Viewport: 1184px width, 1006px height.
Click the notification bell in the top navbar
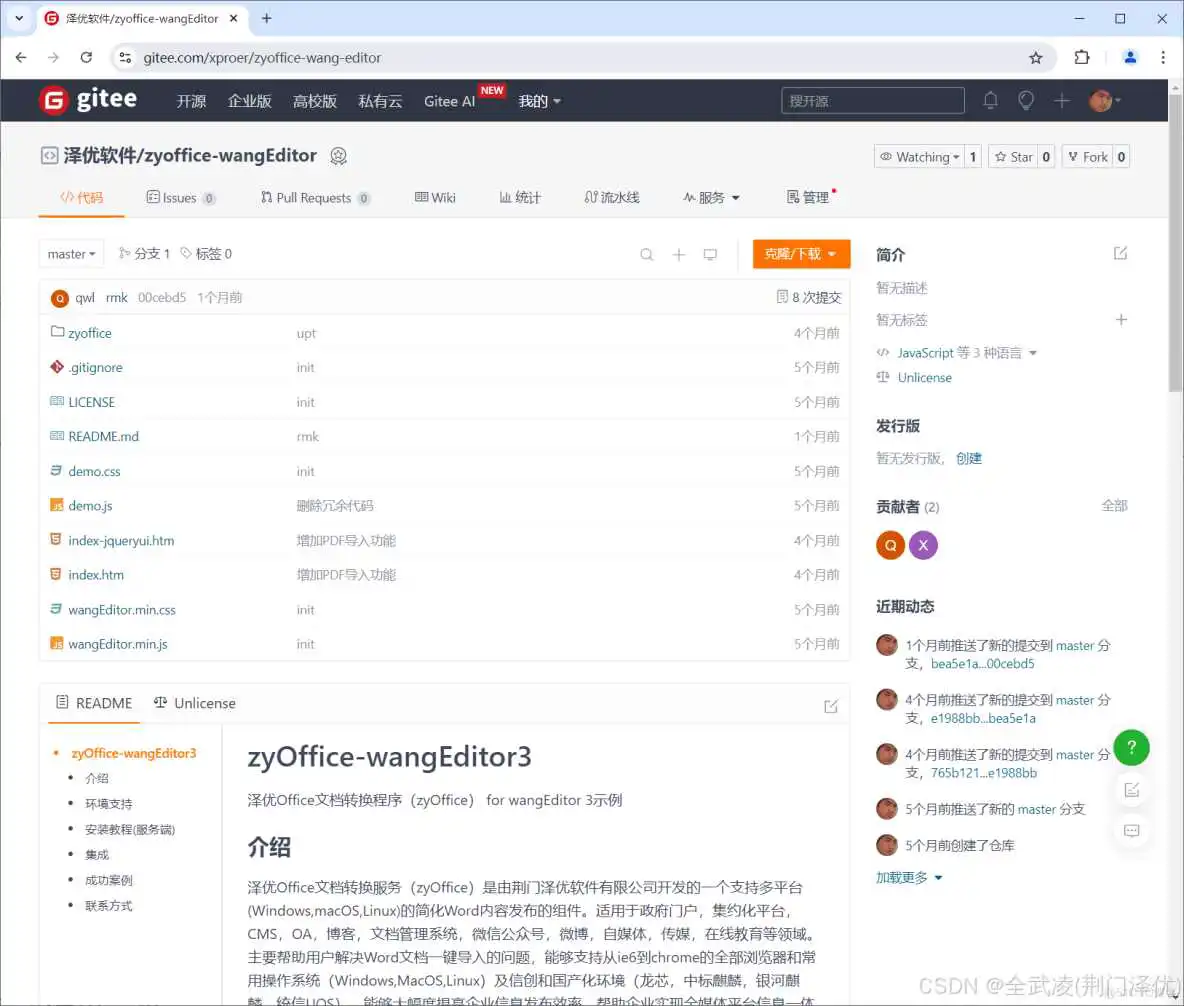990,100
